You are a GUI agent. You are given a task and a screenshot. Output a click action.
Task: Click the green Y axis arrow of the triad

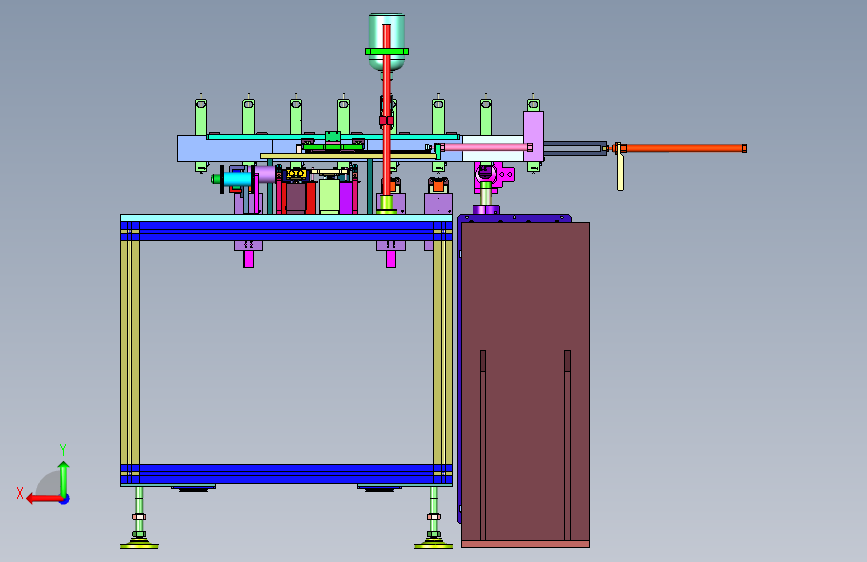64,479
